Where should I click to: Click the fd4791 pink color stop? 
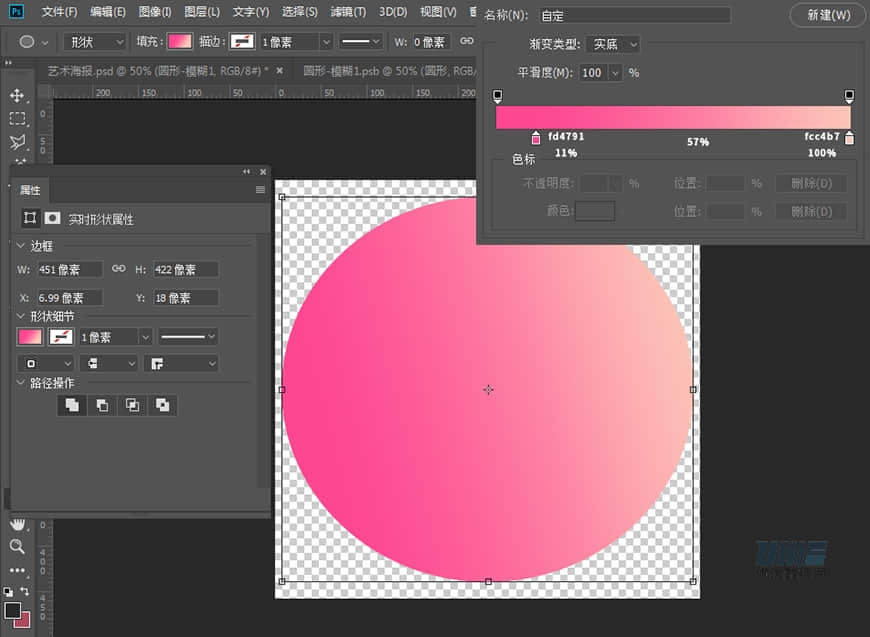[x=536, y=138]
